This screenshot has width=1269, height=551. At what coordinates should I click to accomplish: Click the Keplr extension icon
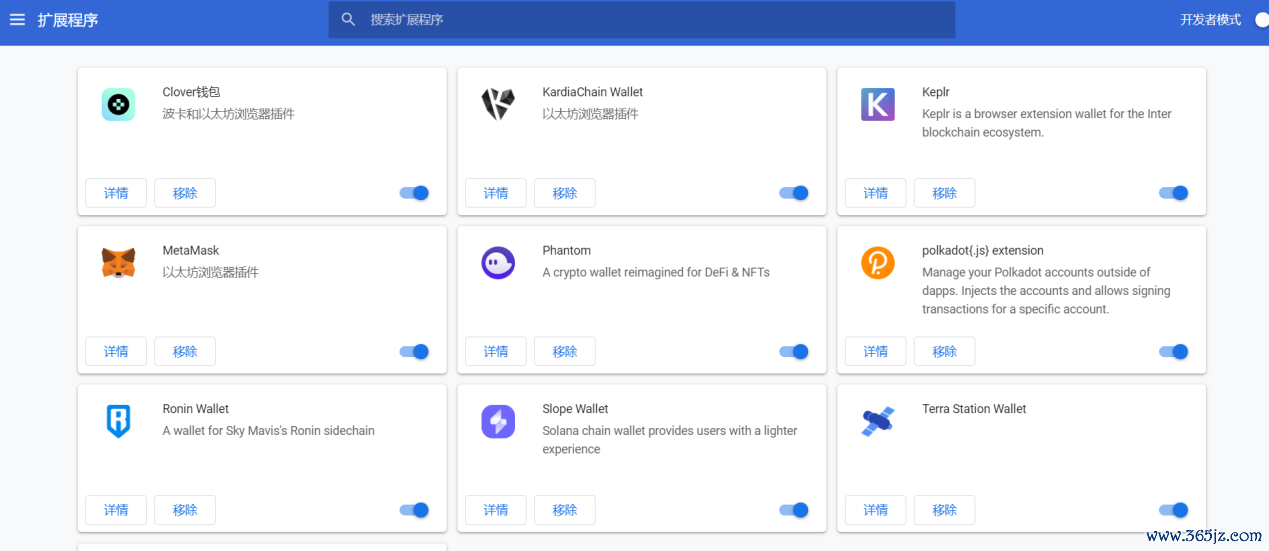tap(878, 104)
